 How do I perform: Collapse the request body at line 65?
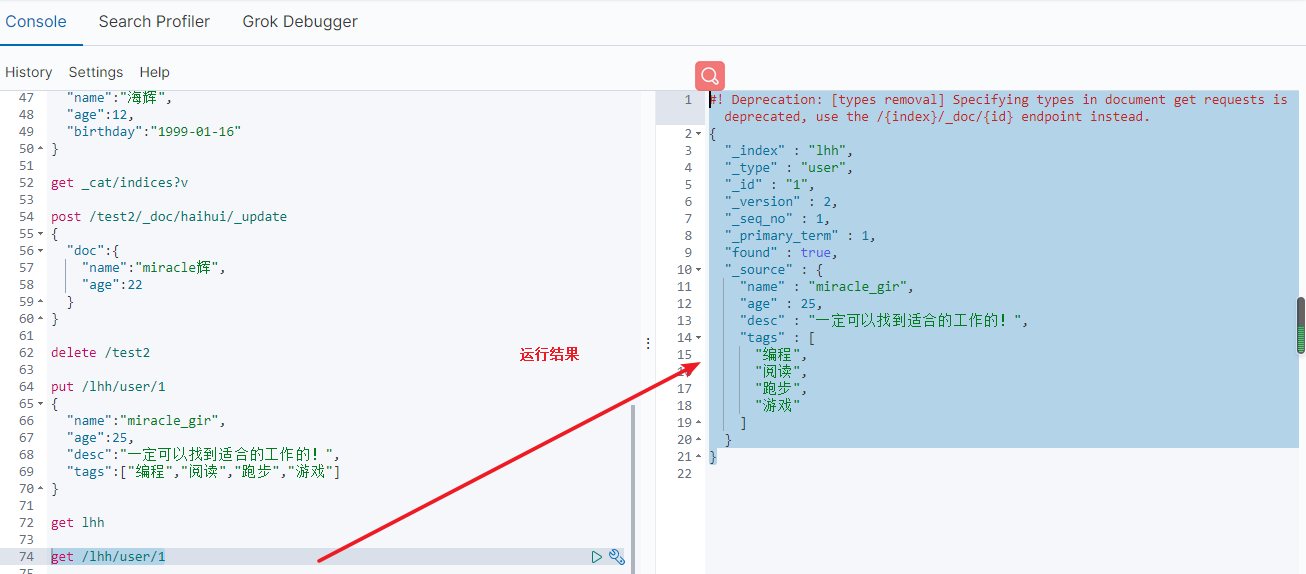coord(40,404)
